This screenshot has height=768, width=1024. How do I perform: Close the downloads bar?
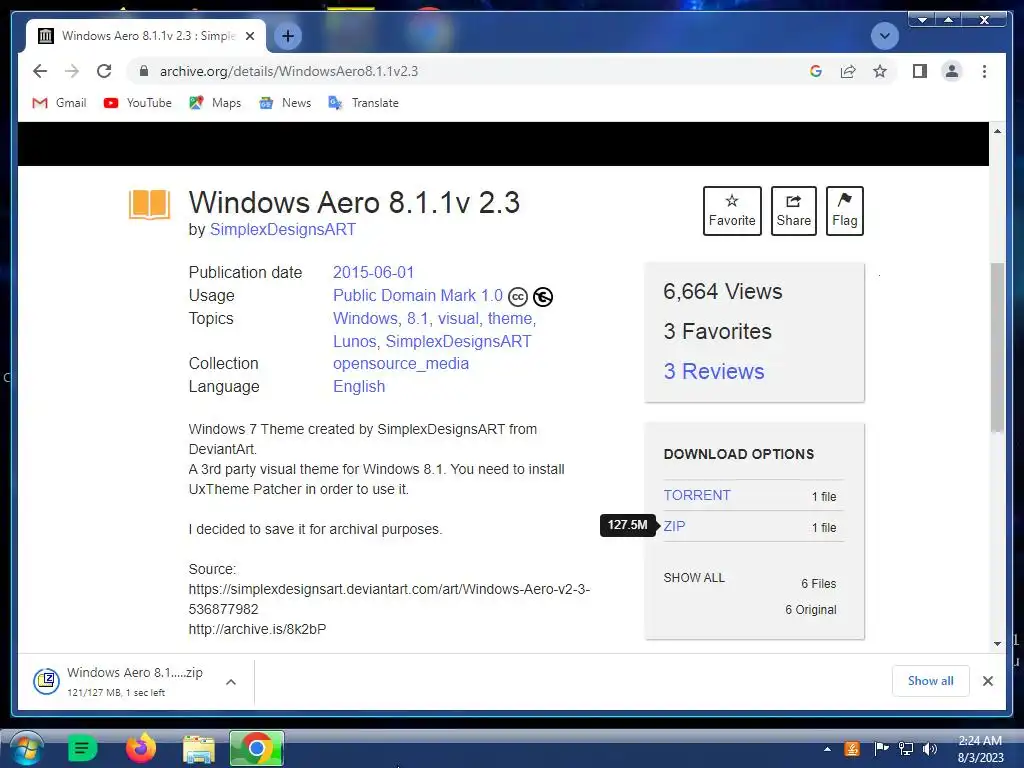pos(988,681)
